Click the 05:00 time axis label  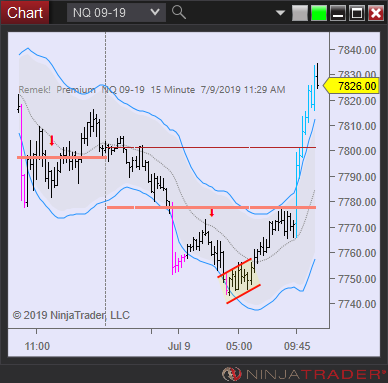click(x=239, y=346)
